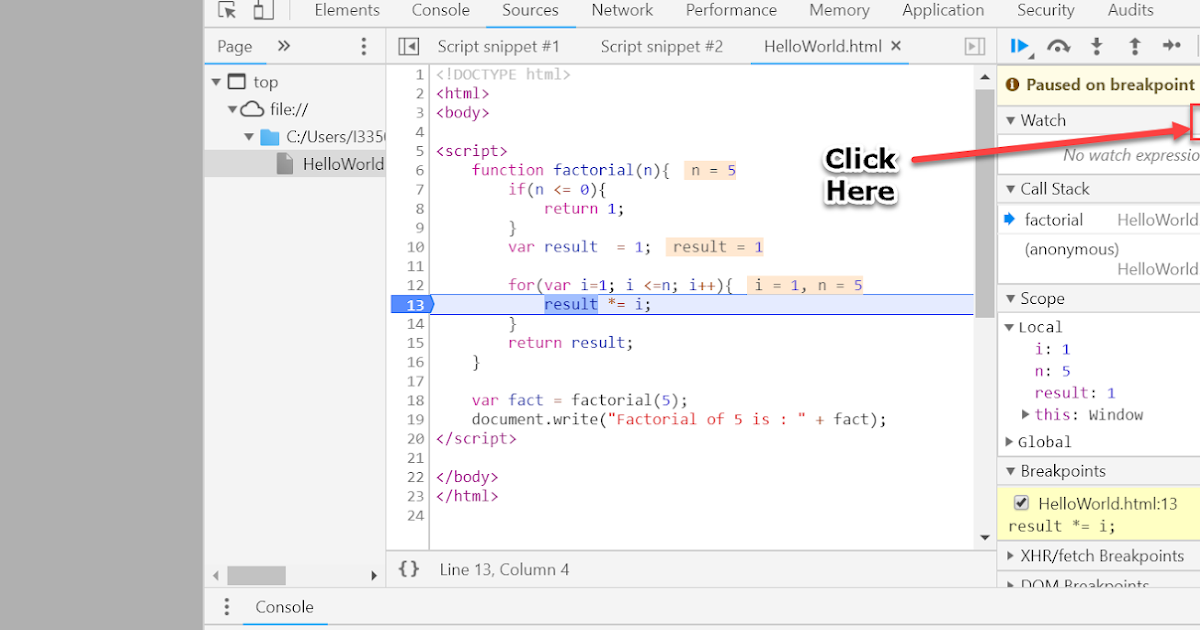The height and width of the screenshot is (630, 1200).
Task: Toggle breakpoint on line 13 gutter
Action: tap(411, 304)
